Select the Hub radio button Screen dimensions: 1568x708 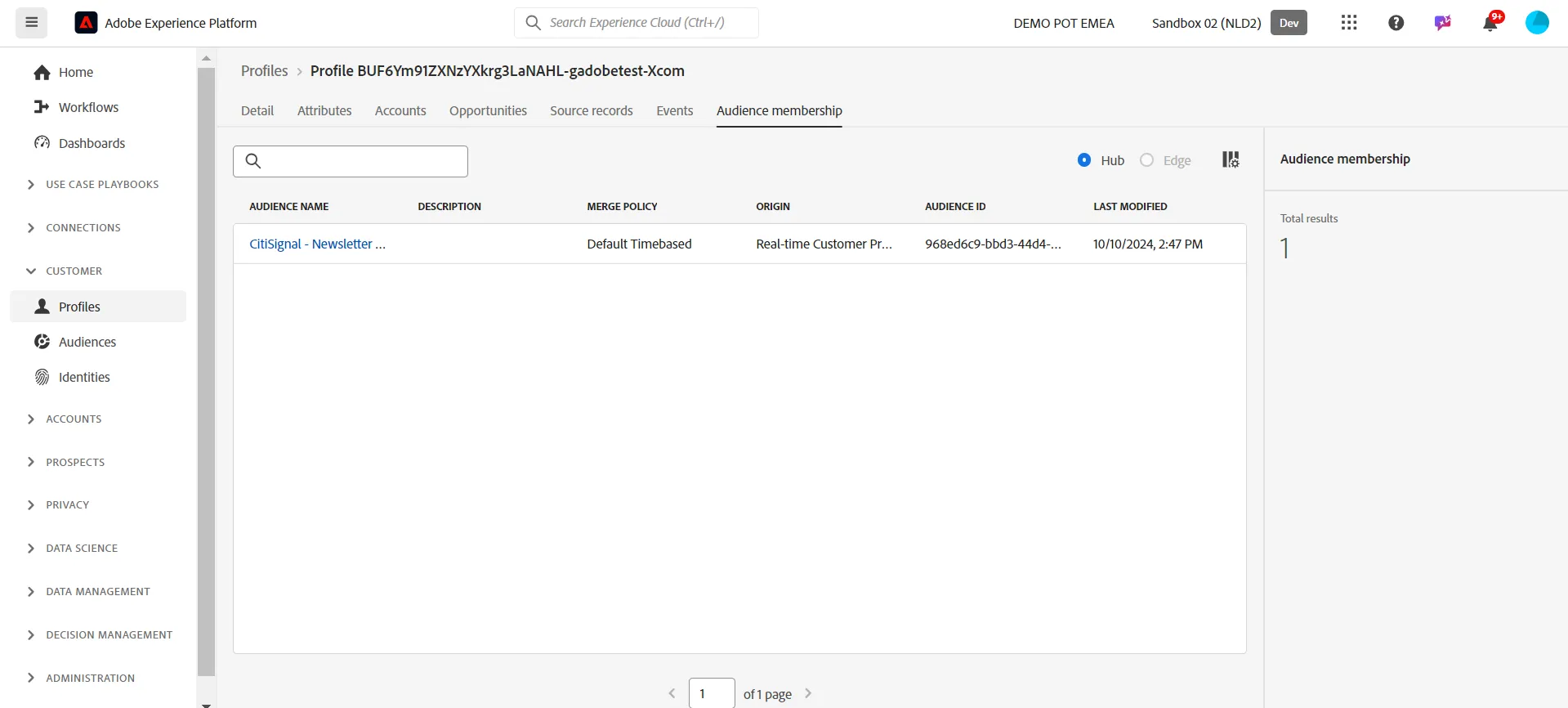click(1084, 160)
